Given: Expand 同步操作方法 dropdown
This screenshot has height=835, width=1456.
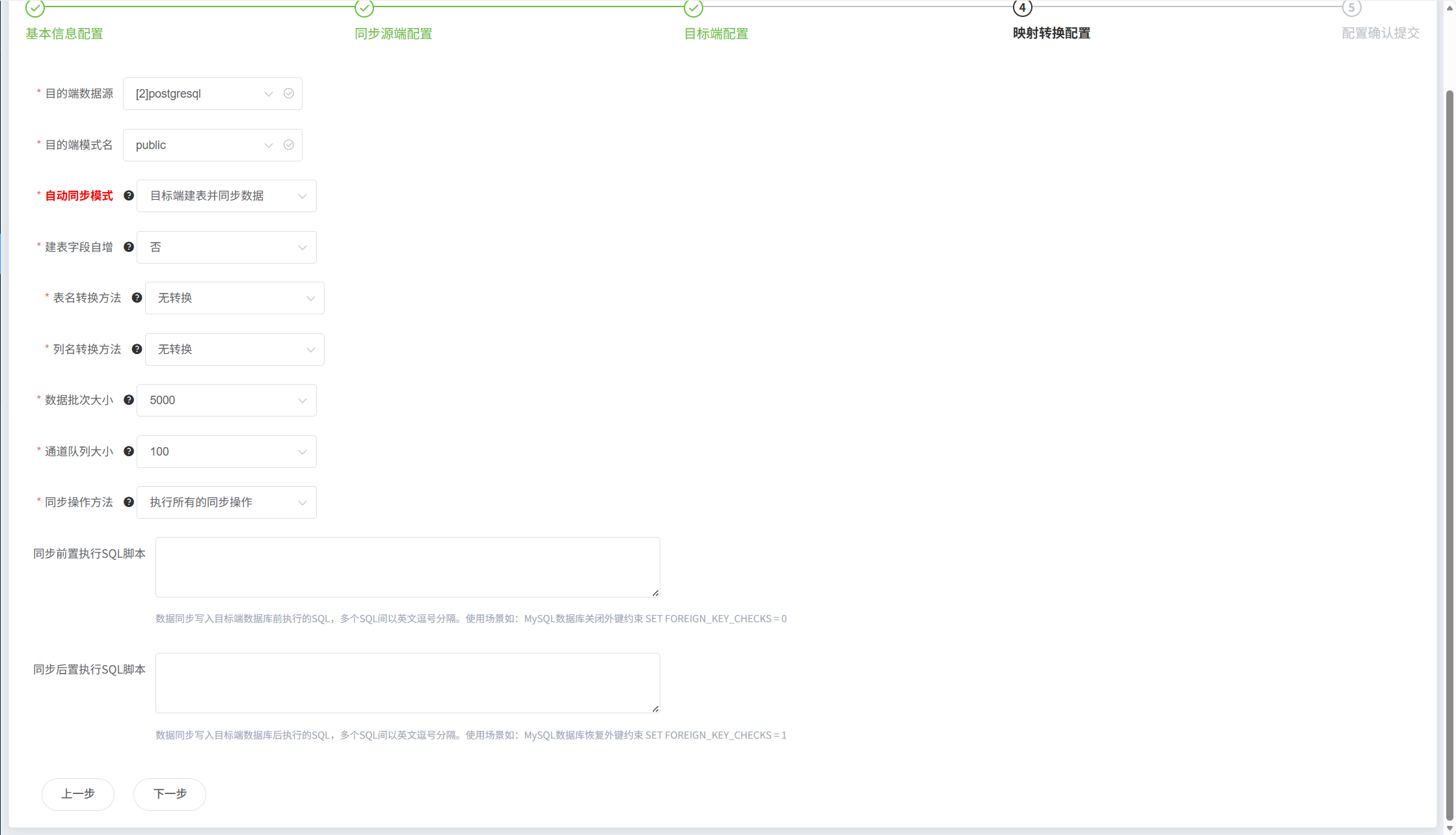Looking at the screenshot, I should 226,502.
